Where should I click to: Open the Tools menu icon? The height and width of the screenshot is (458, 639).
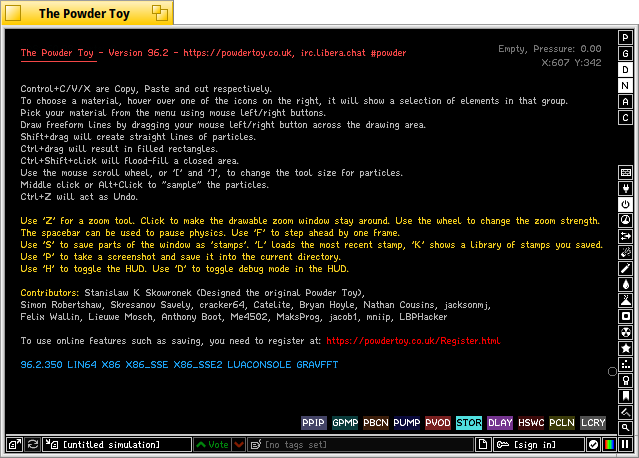click(626, 380)
